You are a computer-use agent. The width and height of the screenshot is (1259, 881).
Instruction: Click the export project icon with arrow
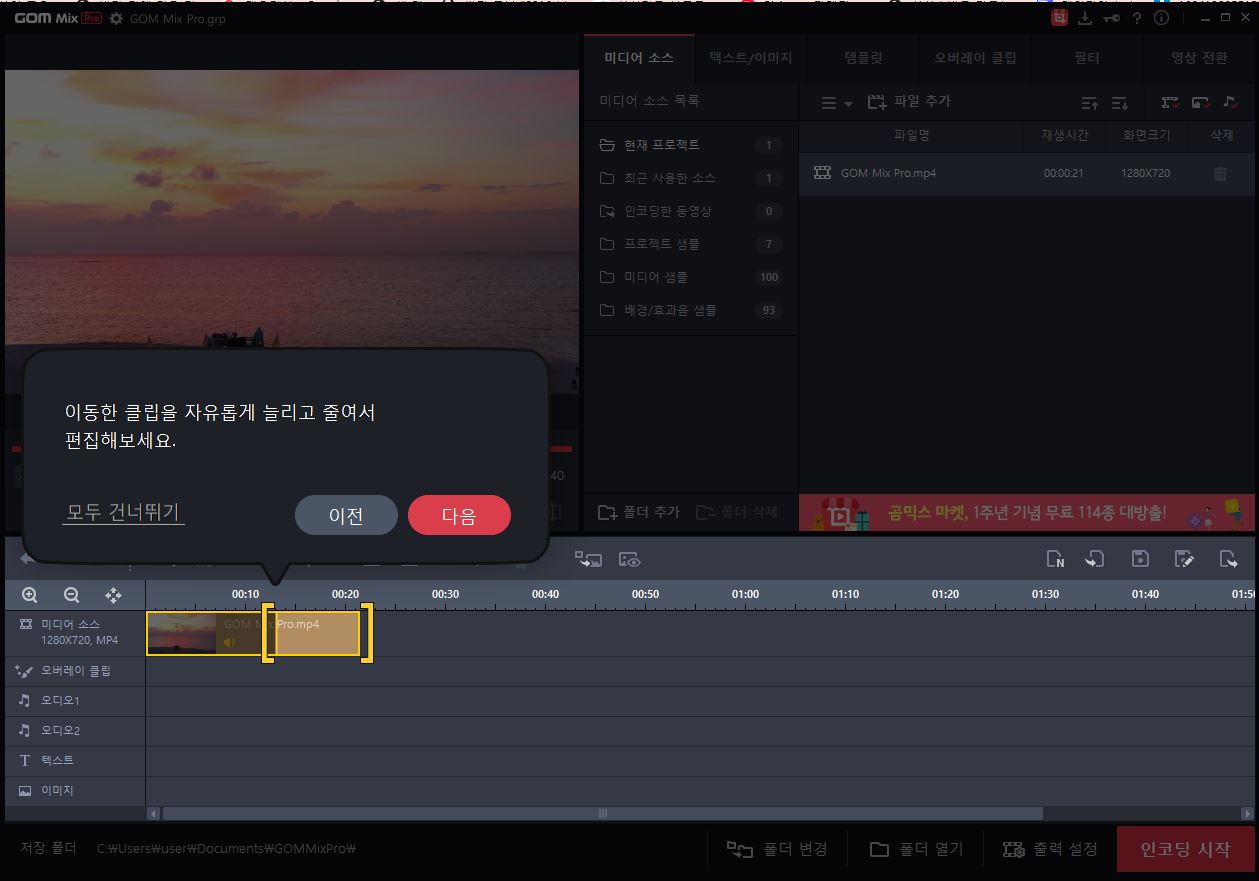[x=1230, y=558]
